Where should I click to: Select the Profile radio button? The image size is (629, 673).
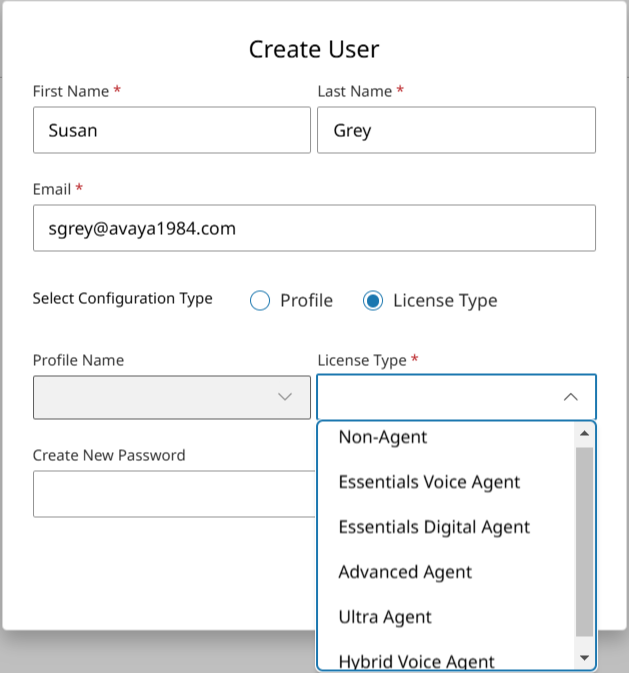pos(260,300)
